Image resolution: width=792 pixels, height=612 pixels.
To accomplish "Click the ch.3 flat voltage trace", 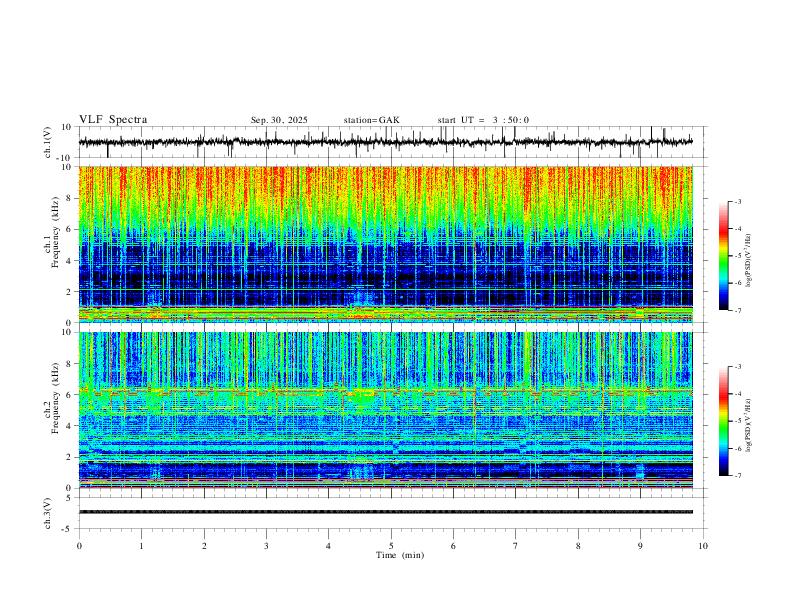I will tap(386, 512).
